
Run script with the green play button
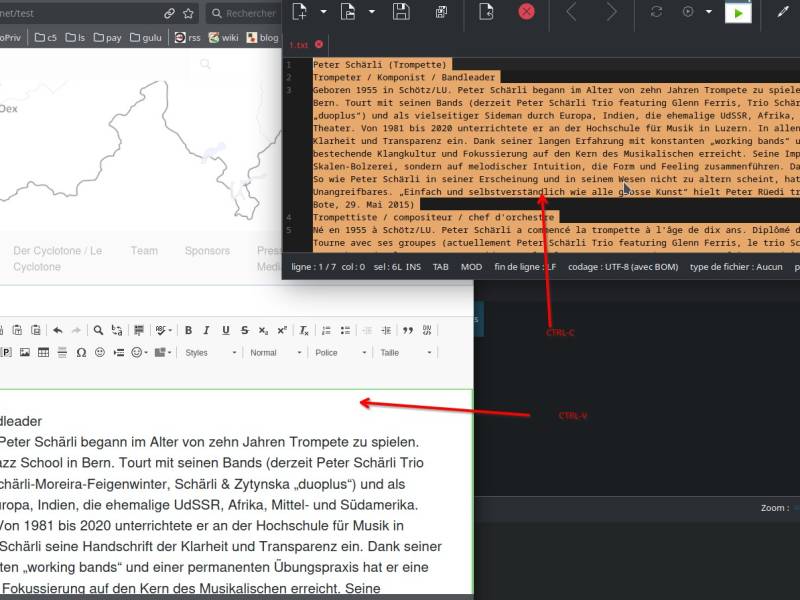pos(738,13)
